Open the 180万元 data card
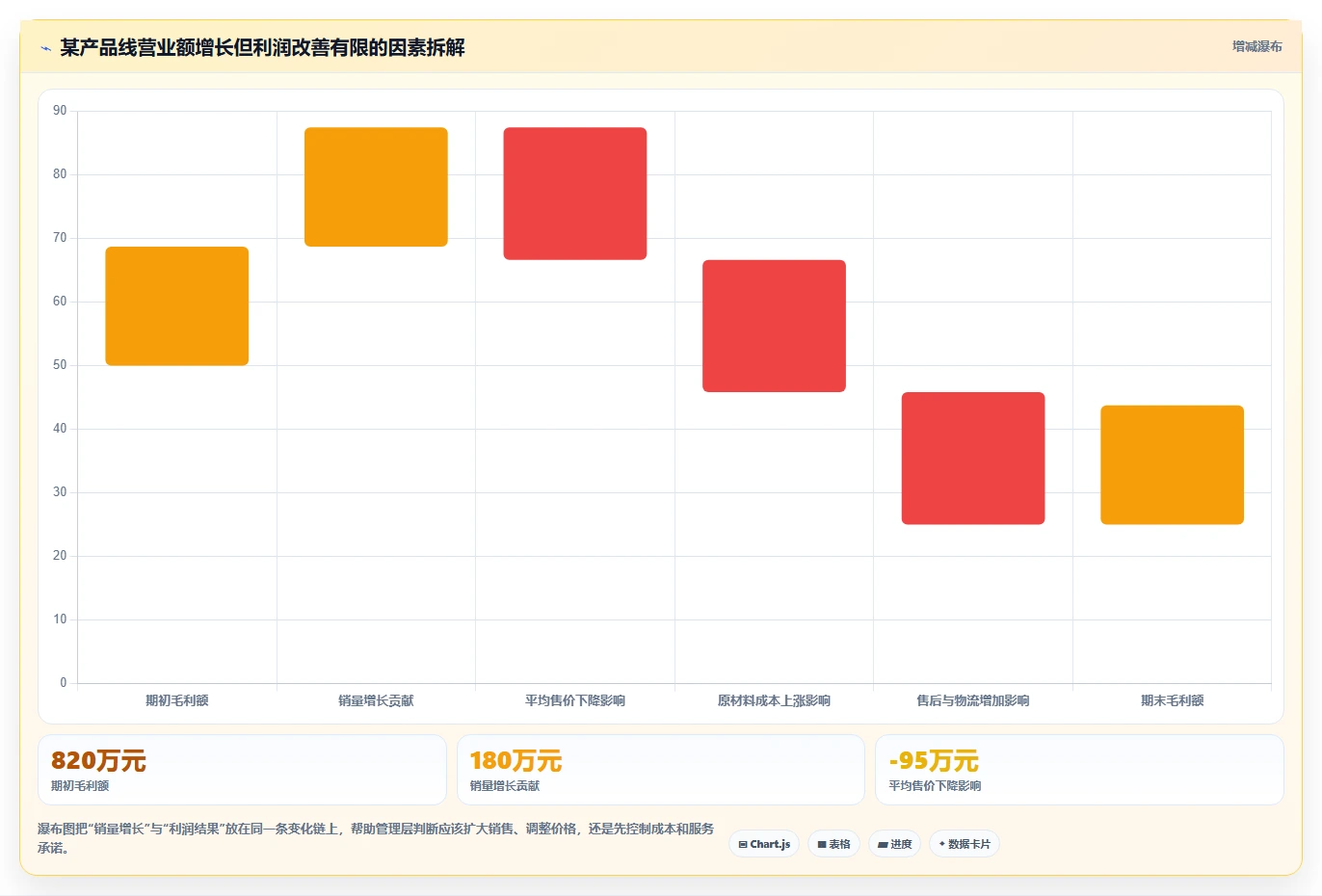Viewport: 1322px width, 896px height. tap(660, 770)
